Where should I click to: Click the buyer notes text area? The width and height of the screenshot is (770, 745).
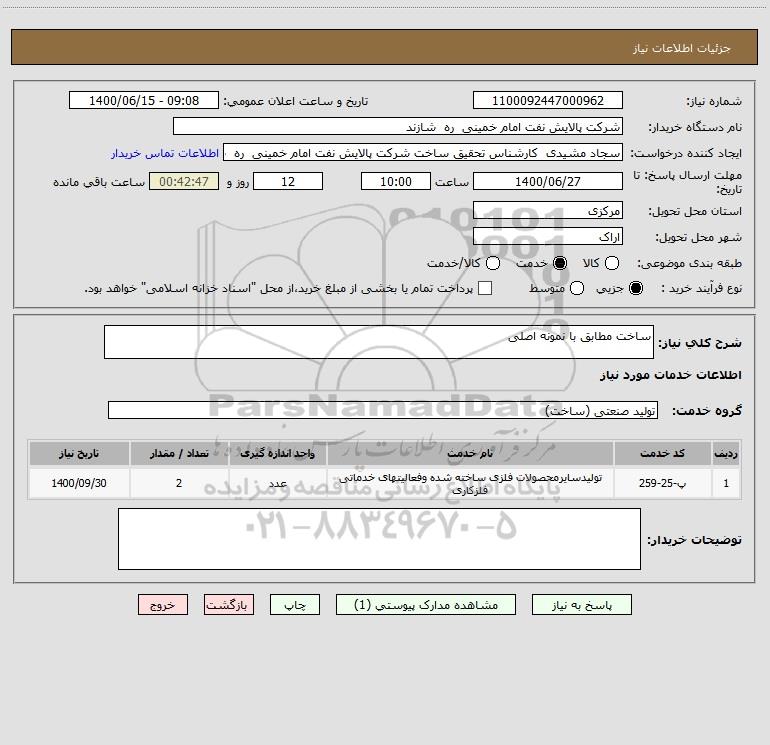(379, 539)
